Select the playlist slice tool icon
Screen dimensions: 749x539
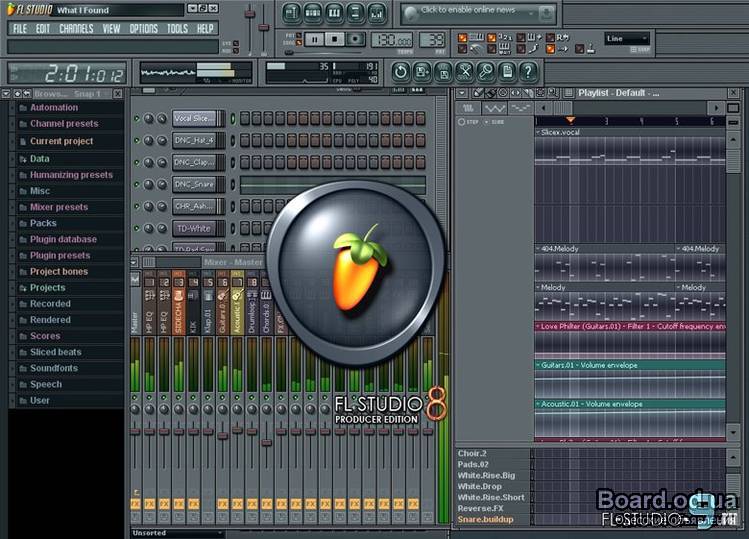528,93
